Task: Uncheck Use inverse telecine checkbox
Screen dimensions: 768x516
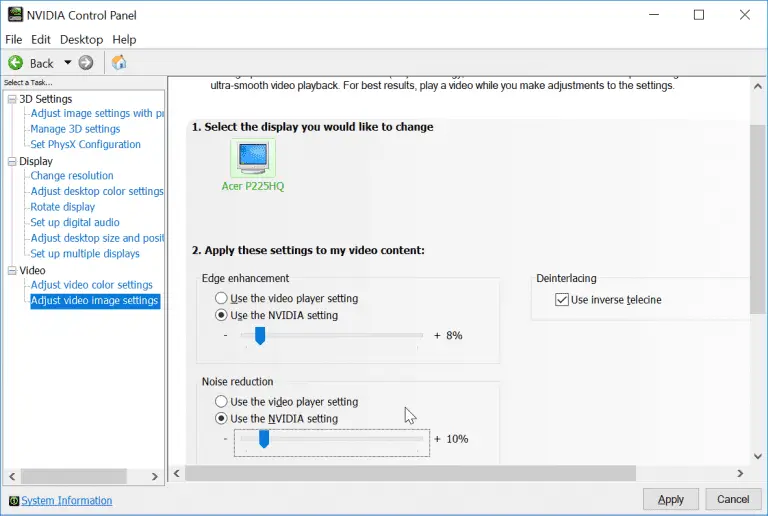Action: (x=562, y=300)
